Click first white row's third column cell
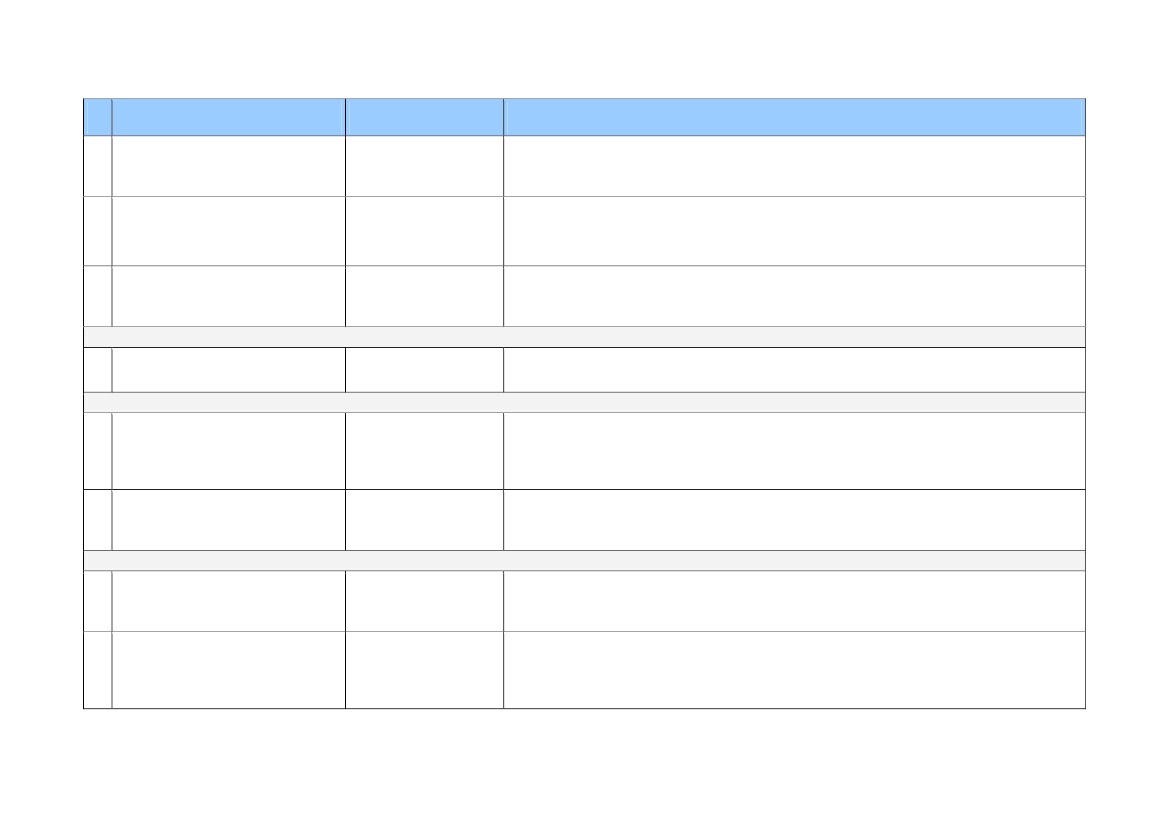The height and width of the screenshot is (826, 1169). click(424, 166)
